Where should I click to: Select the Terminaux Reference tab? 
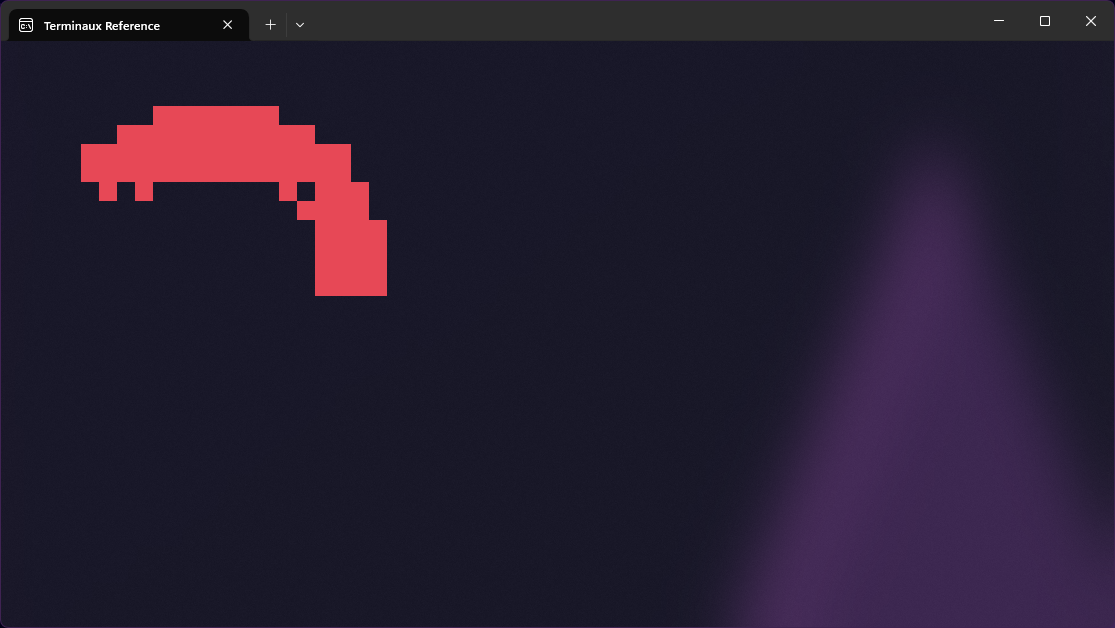pyautogui.click(x=110, y=25)
